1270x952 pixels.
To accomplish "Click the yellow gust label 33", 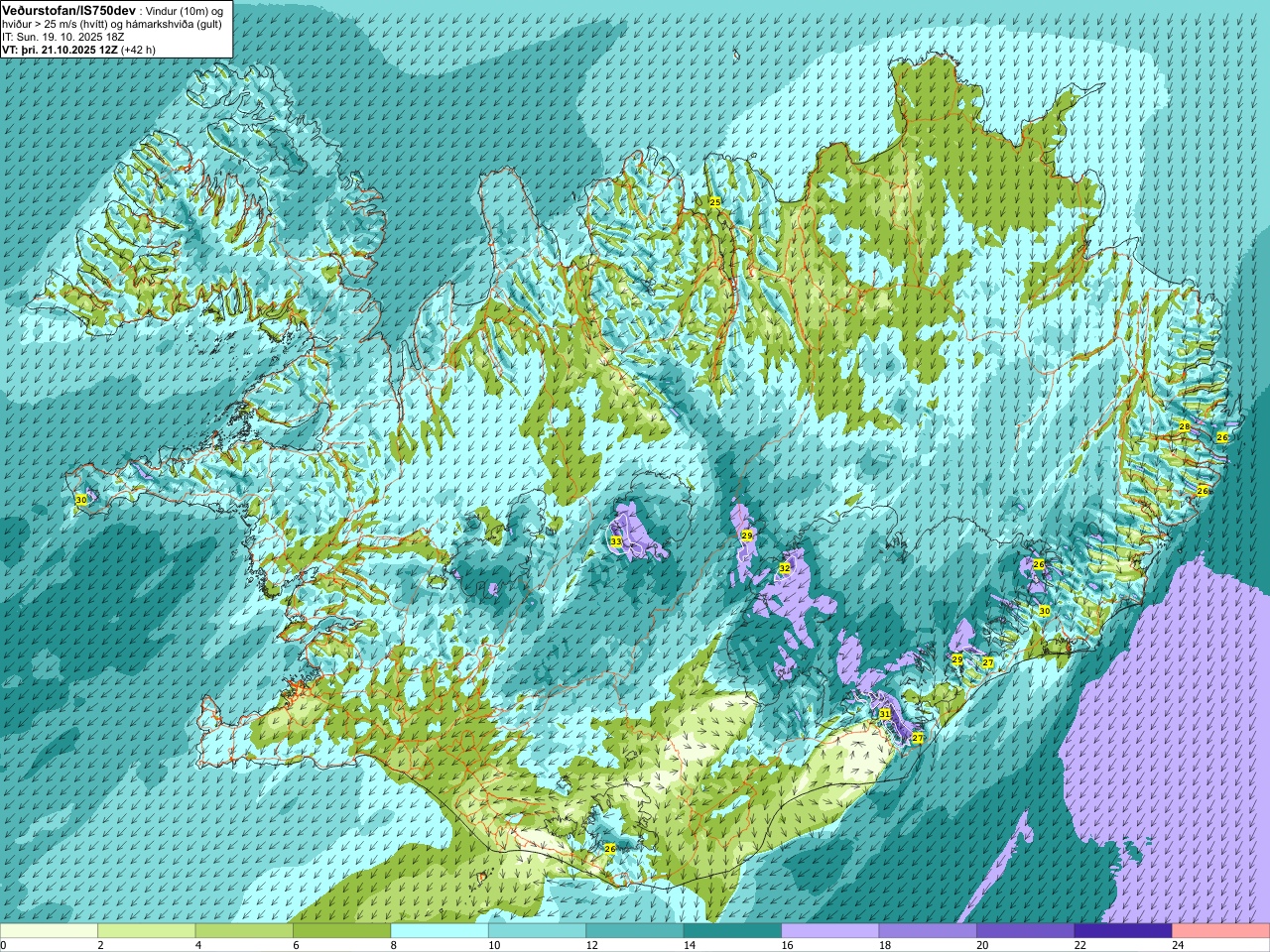I will pyautogui.click(x=616, y=541).
